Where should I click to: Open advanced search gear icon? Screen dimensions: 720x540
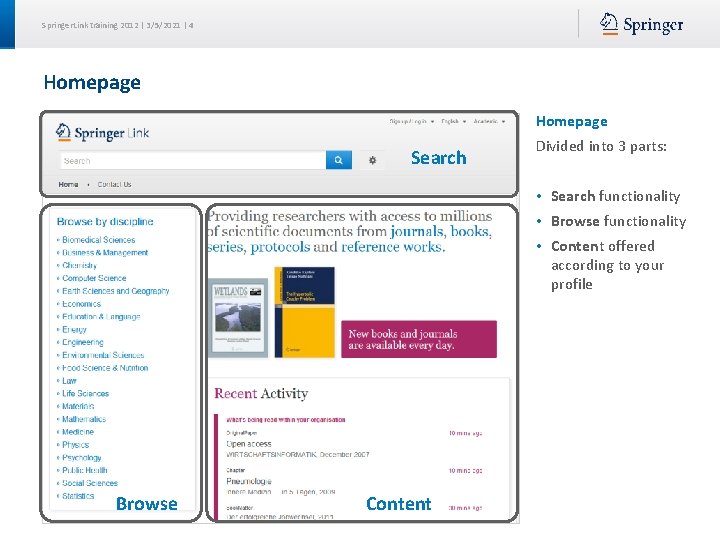(372, 160)
